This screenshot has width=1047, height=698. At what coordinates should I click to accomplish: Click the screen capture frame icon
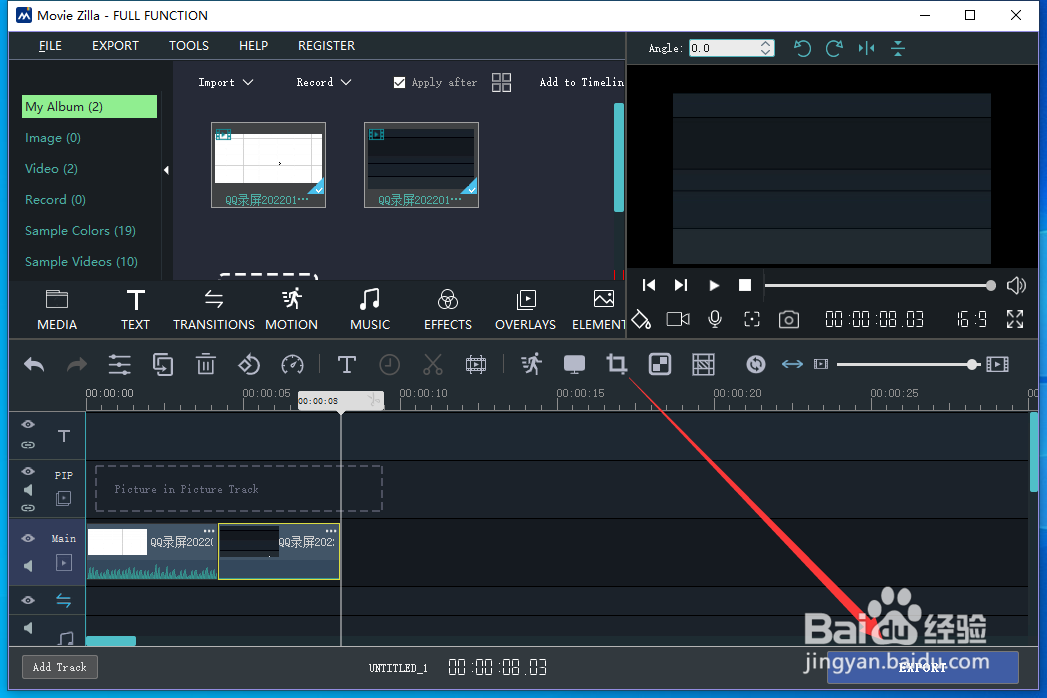[752, 319]
